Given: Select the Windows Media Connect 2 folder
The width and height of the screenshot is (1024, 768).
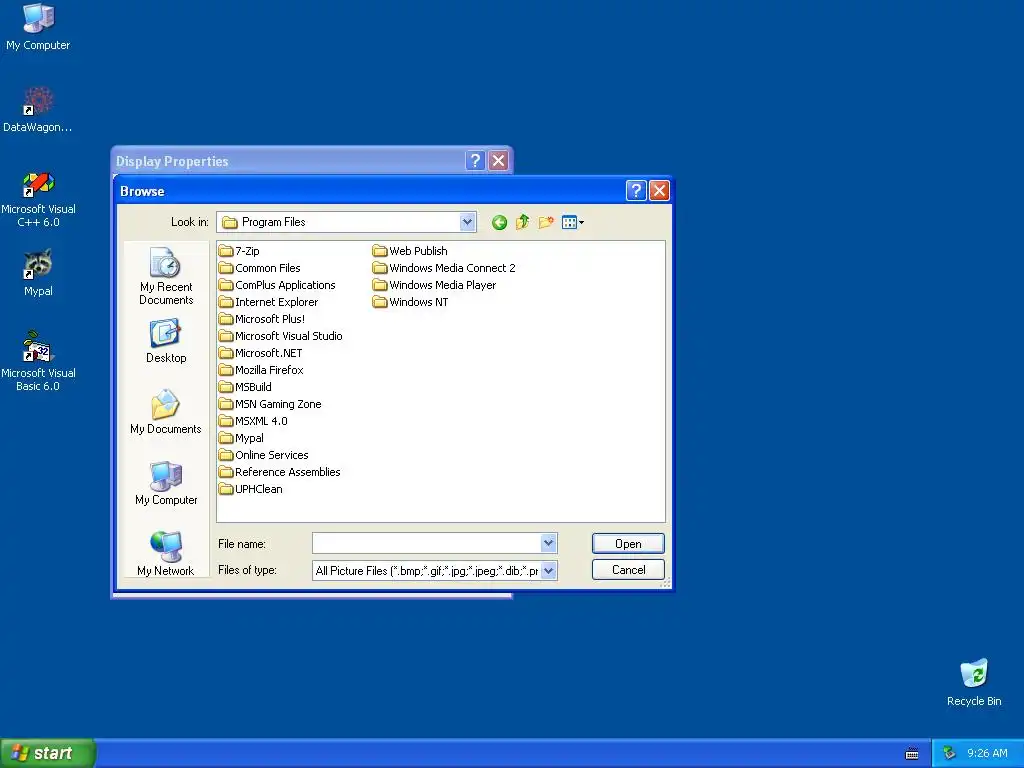Looking at the screenshot, I should point(444,268).
